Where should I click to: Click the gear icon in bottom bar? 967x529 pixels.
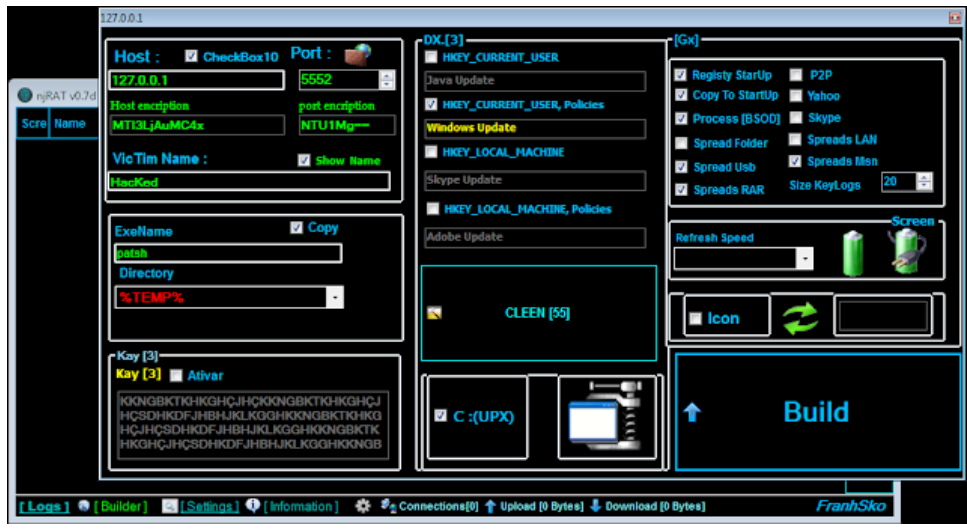pos(363,507)
